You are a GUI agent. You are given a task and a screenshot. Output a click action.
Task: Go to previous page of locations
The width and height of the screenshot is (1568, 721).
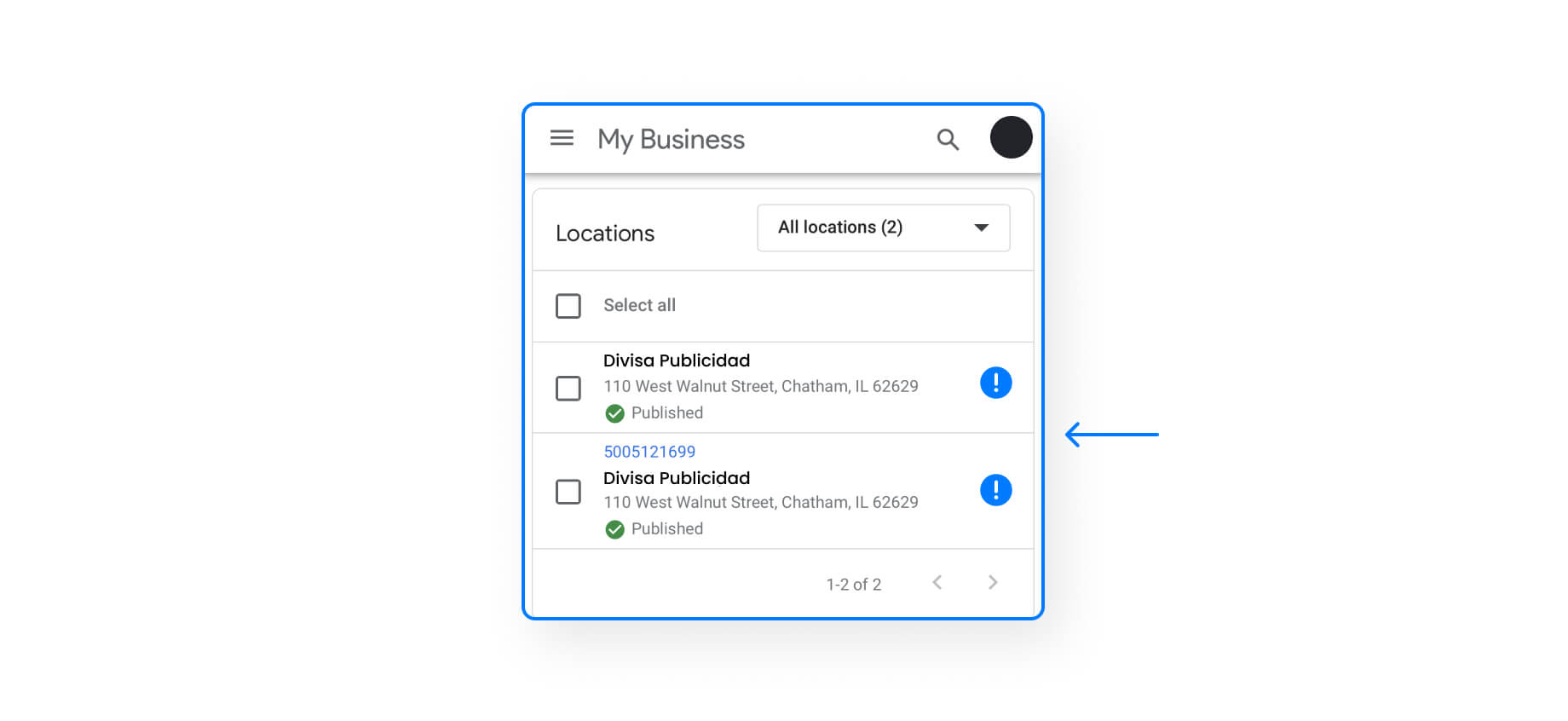[x=937, y=582]
